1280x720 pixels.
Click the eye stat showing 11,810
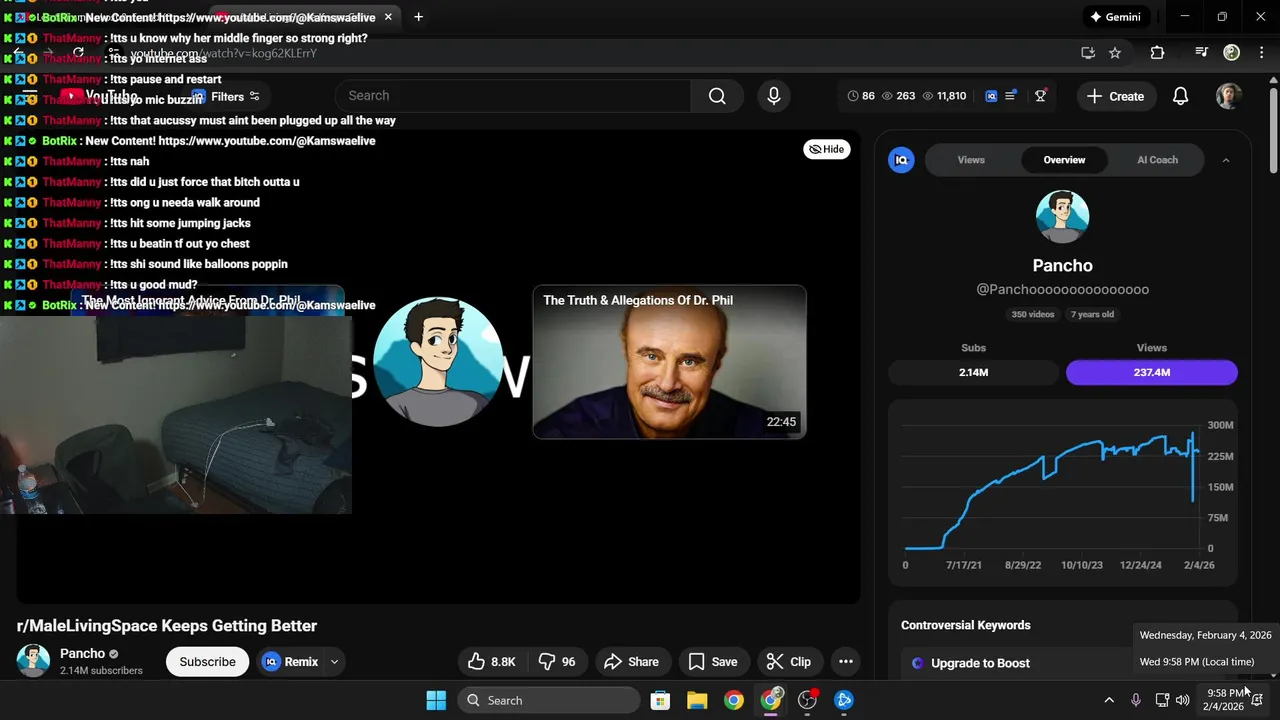pos(944,96)
